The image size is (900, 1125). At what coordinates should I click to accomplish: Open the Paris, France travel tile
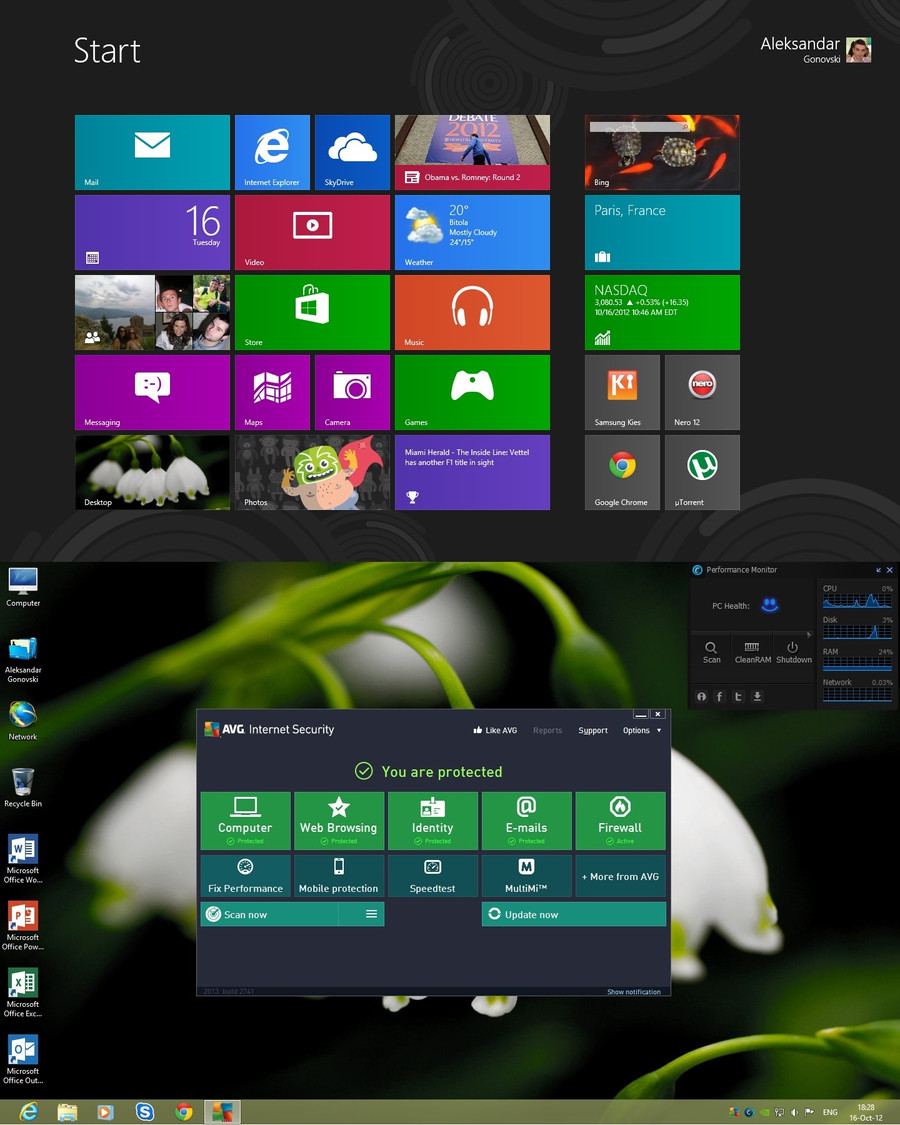click(x=662, y=232)
